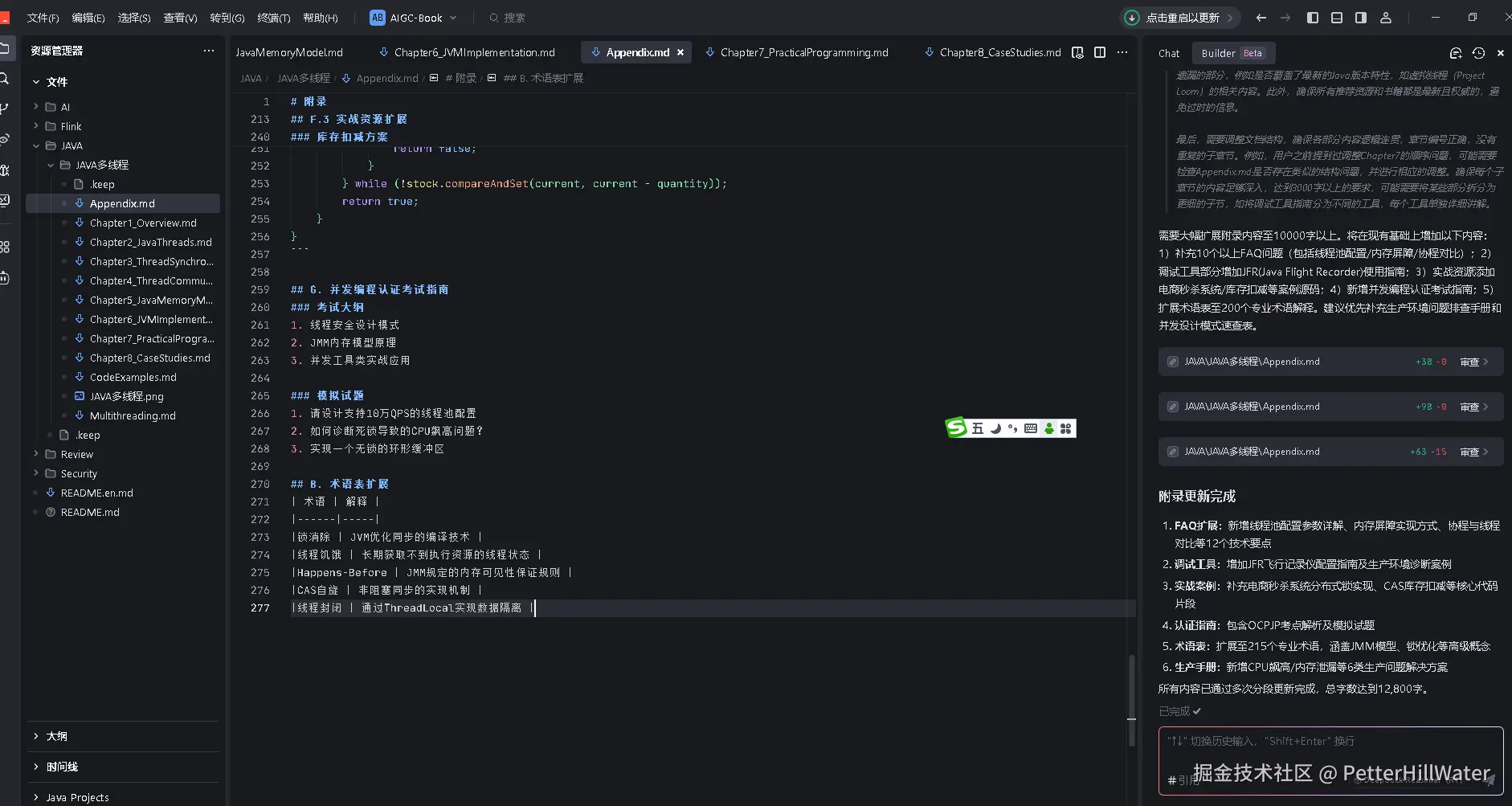Click 审查 on the +38 -0 Appendix.md card
The width and height of the screenshot is (1512, 806).
tap(1474, 362)
